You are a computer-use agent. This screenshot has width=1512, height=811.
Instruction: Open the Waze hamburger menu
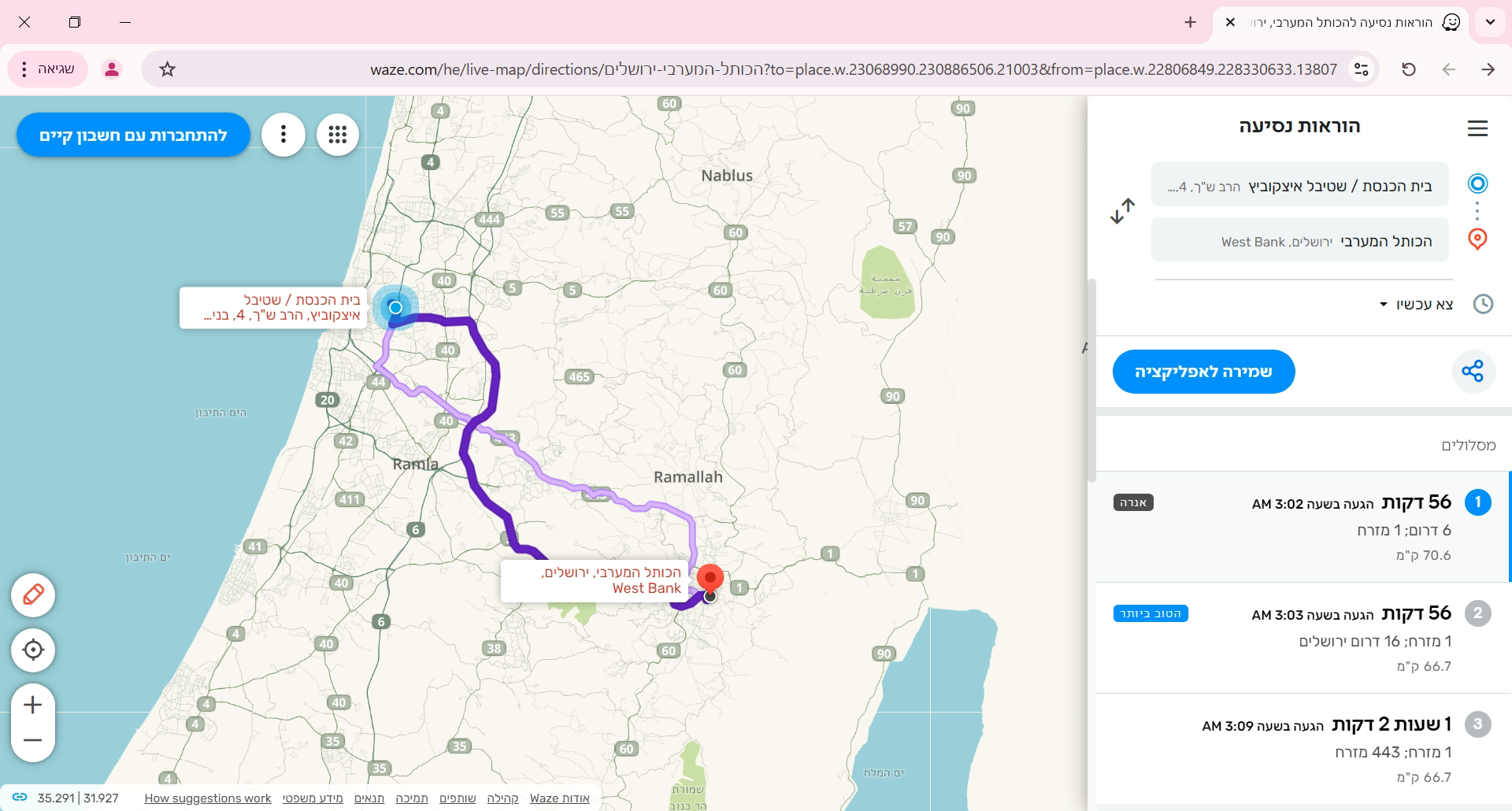[1477, 128]
